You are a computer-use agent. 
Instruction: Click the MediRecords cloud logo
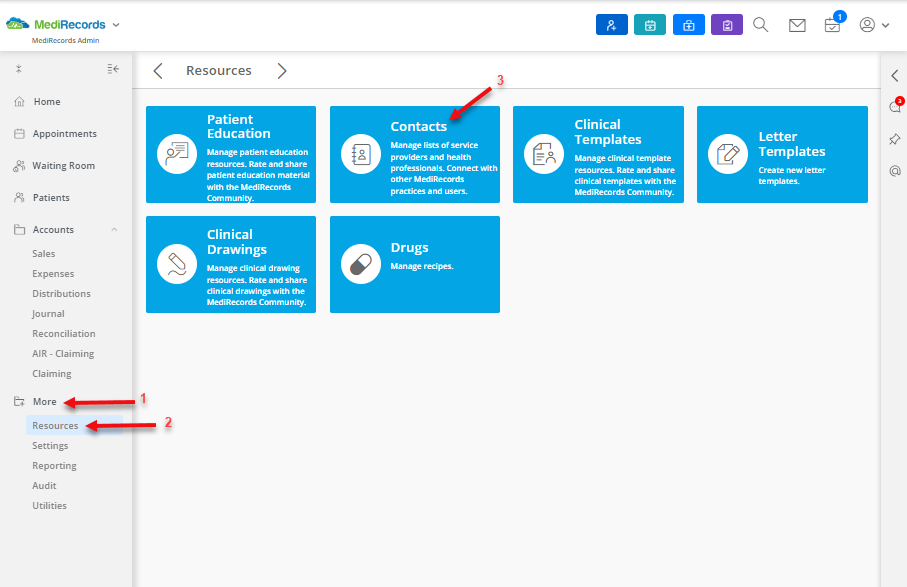coord(17,24)
